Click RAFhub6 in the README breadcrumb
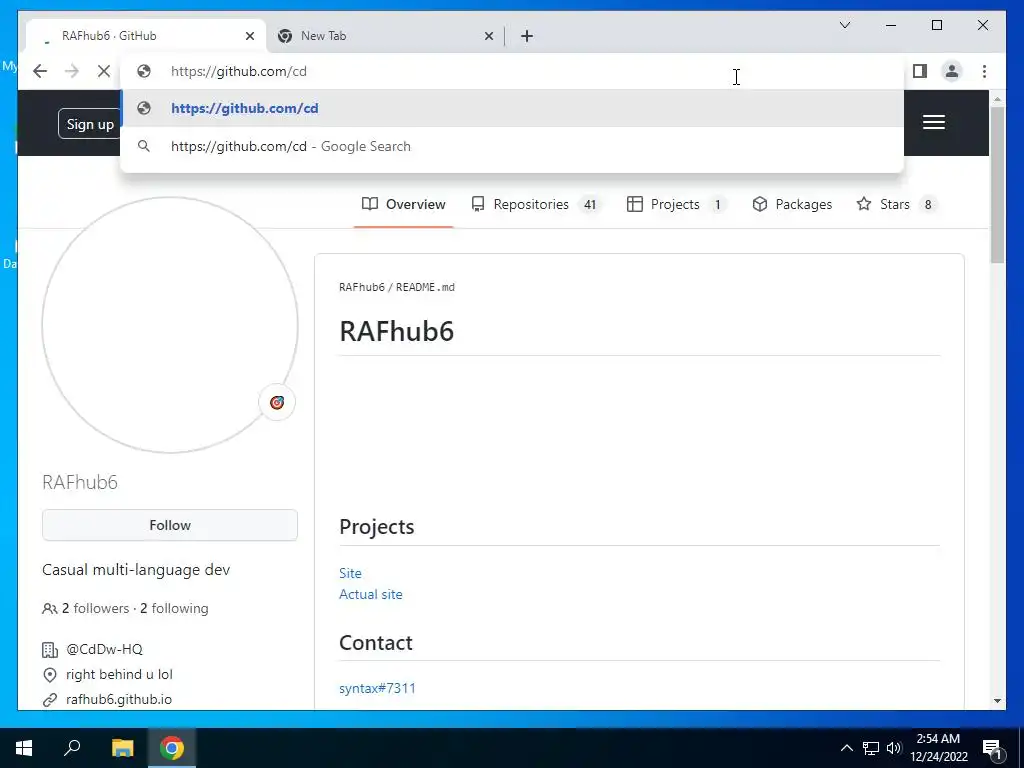Screen dimensions: 1024x768 click(x=362, y=287)
